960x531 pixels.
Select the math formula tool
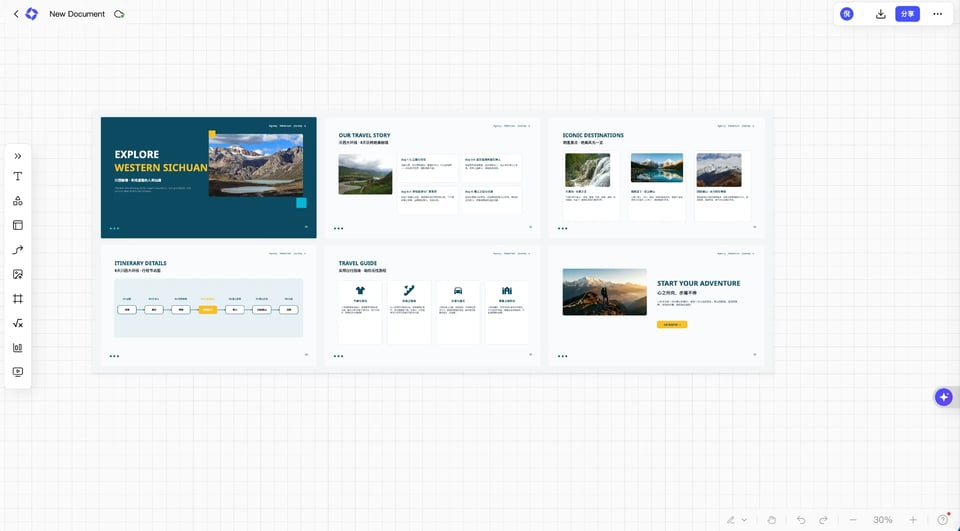point(18,323)
